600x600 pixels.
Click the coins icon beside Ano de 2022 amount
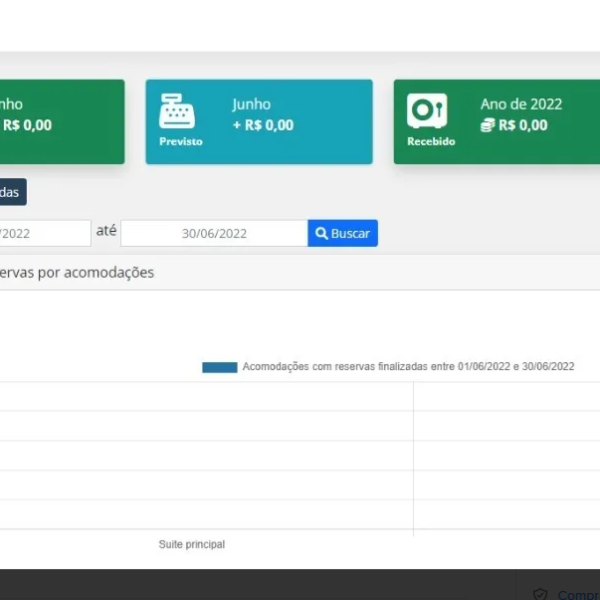(487, 125)
